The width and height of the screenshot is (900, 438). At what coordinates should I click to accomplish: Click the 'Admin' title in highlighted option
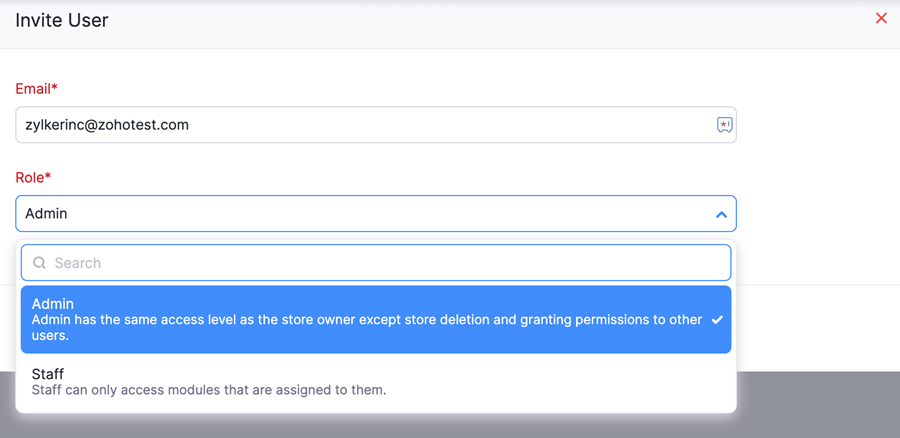click(52, 304)
